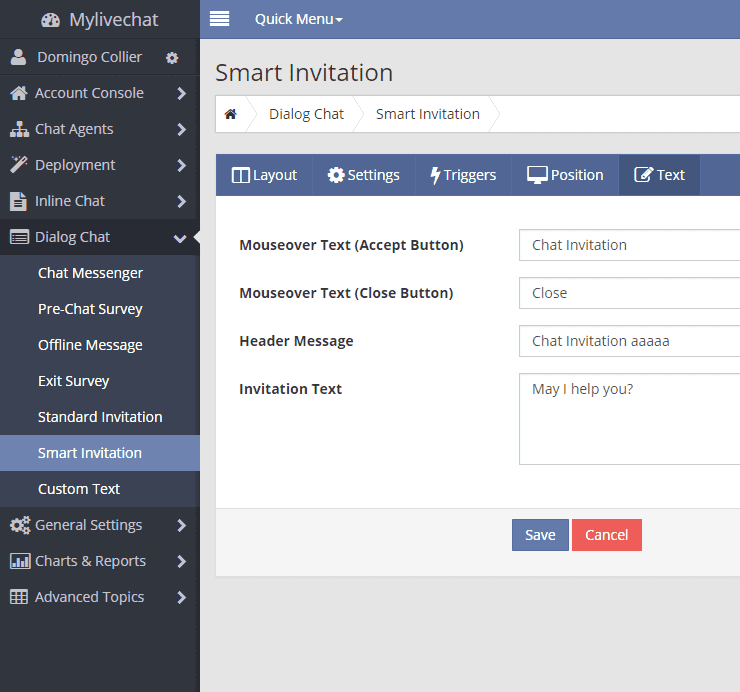The height and width of the screenshot is (692, 740).
Task: Expand the Charts & Reports chevron
Action: pyautogui.click(x=181, y=561)
